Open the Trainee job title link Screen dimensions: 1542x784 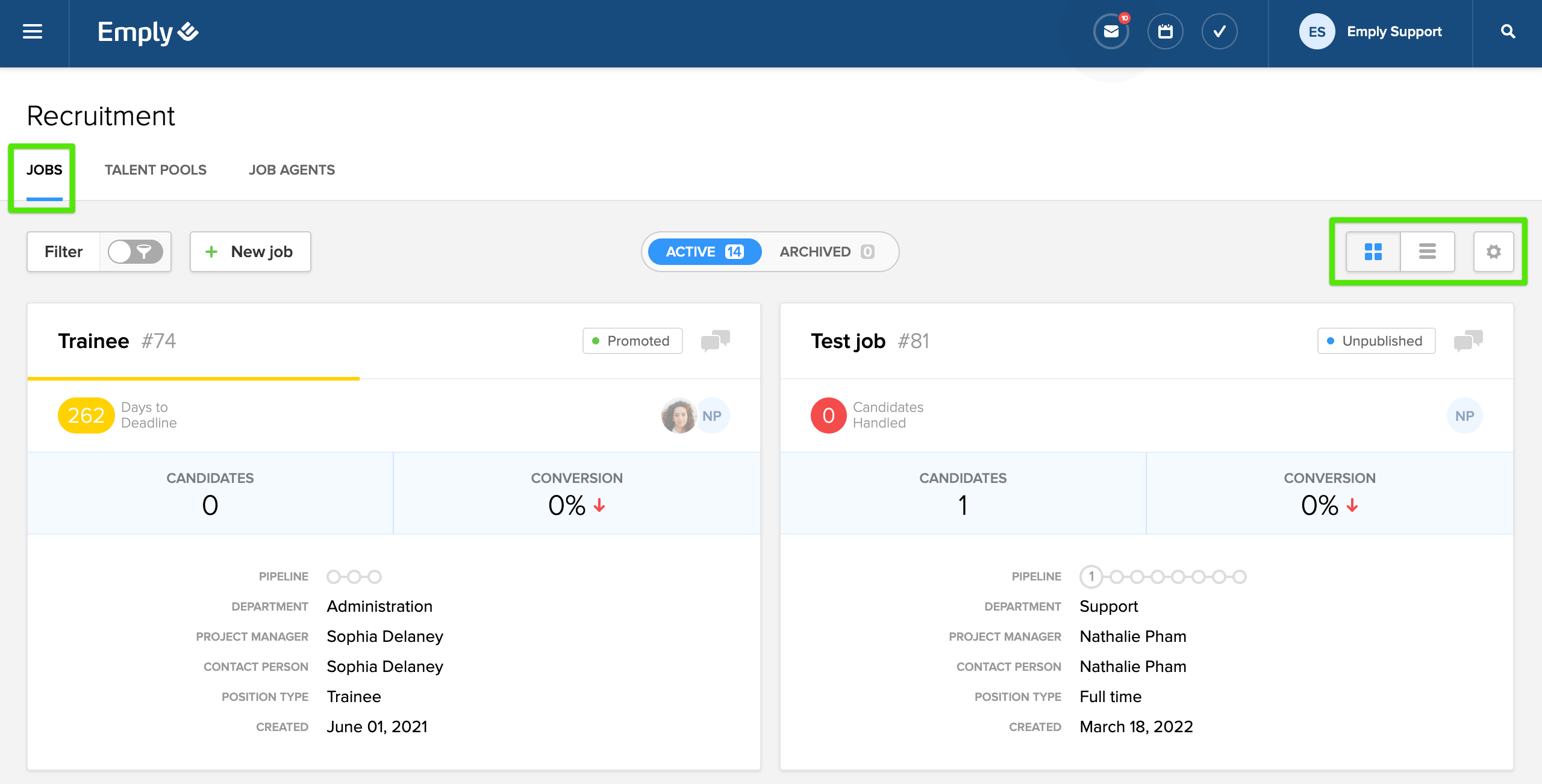click(93, 341)
